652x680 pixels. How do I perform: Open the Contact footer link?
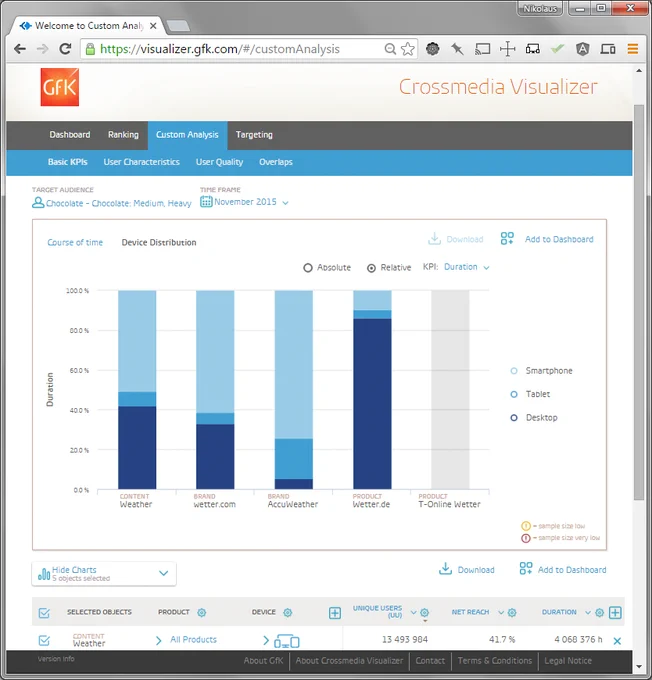click(x=430, y=660)
